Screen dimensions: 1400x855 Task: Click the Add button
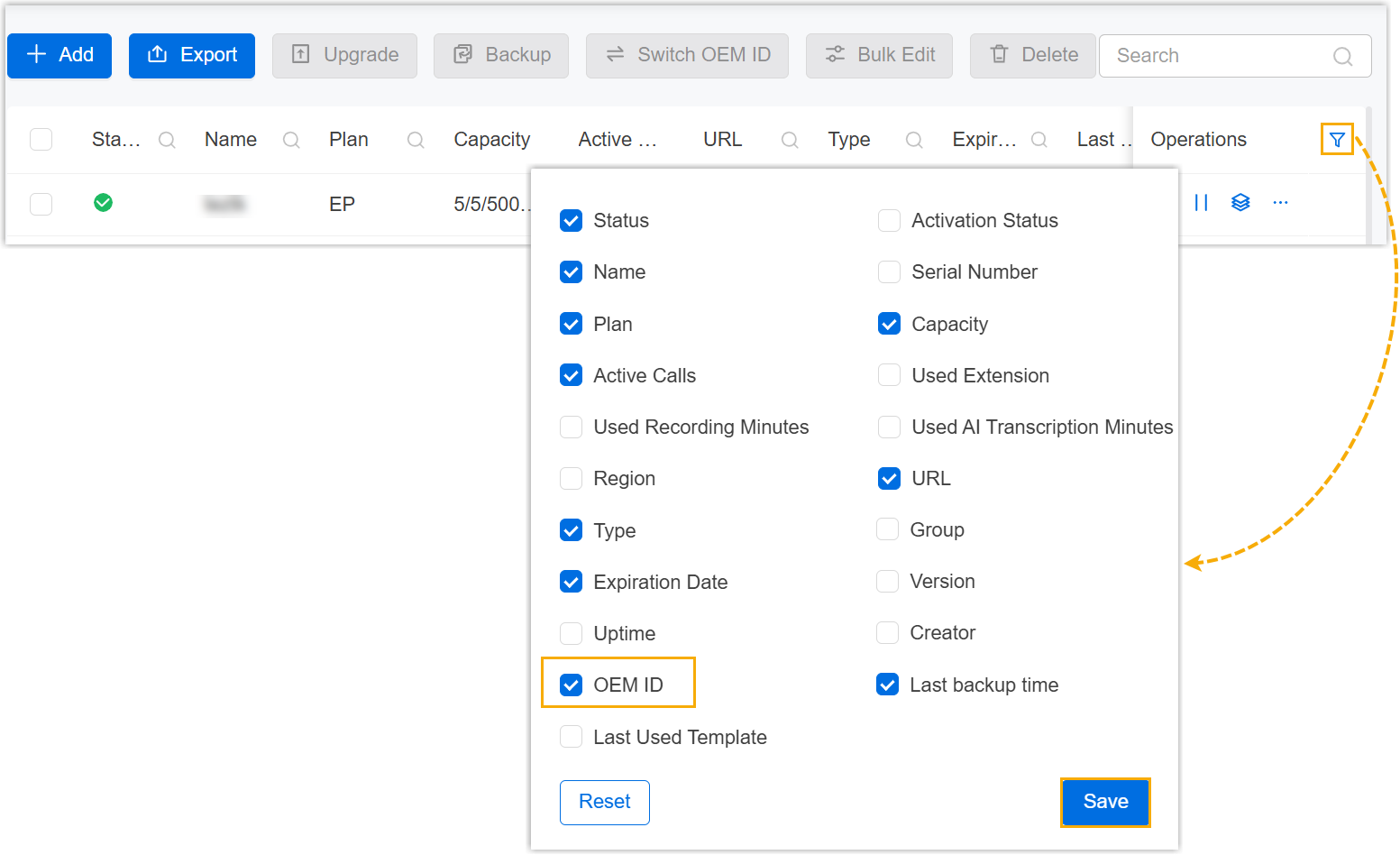click(59, 56)
